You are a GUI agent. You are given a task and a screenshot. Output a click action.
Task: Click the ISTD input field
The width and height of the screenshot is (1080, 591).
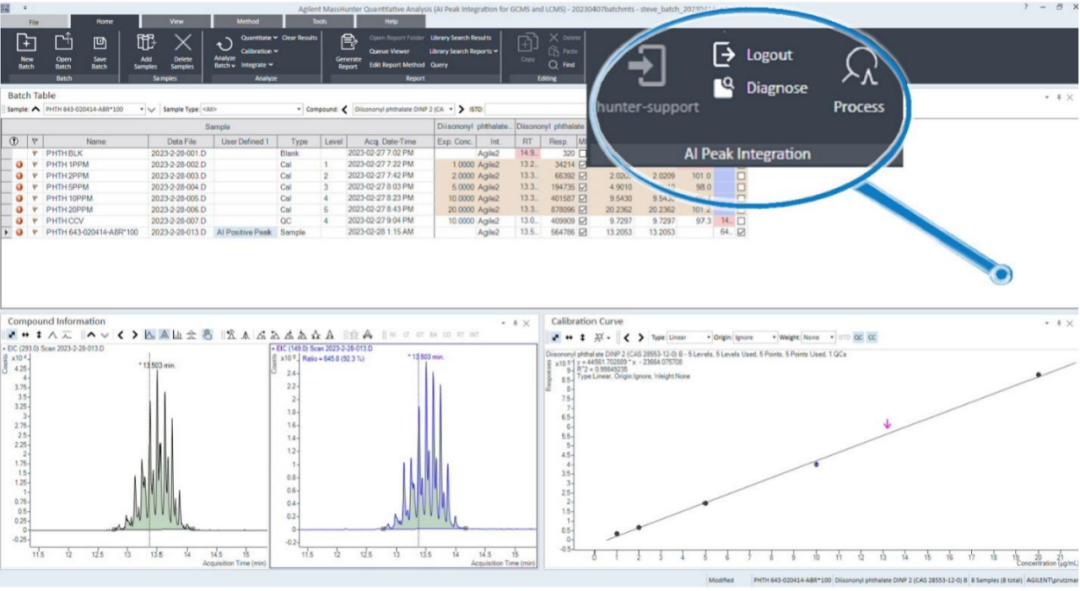pos(536,109)
